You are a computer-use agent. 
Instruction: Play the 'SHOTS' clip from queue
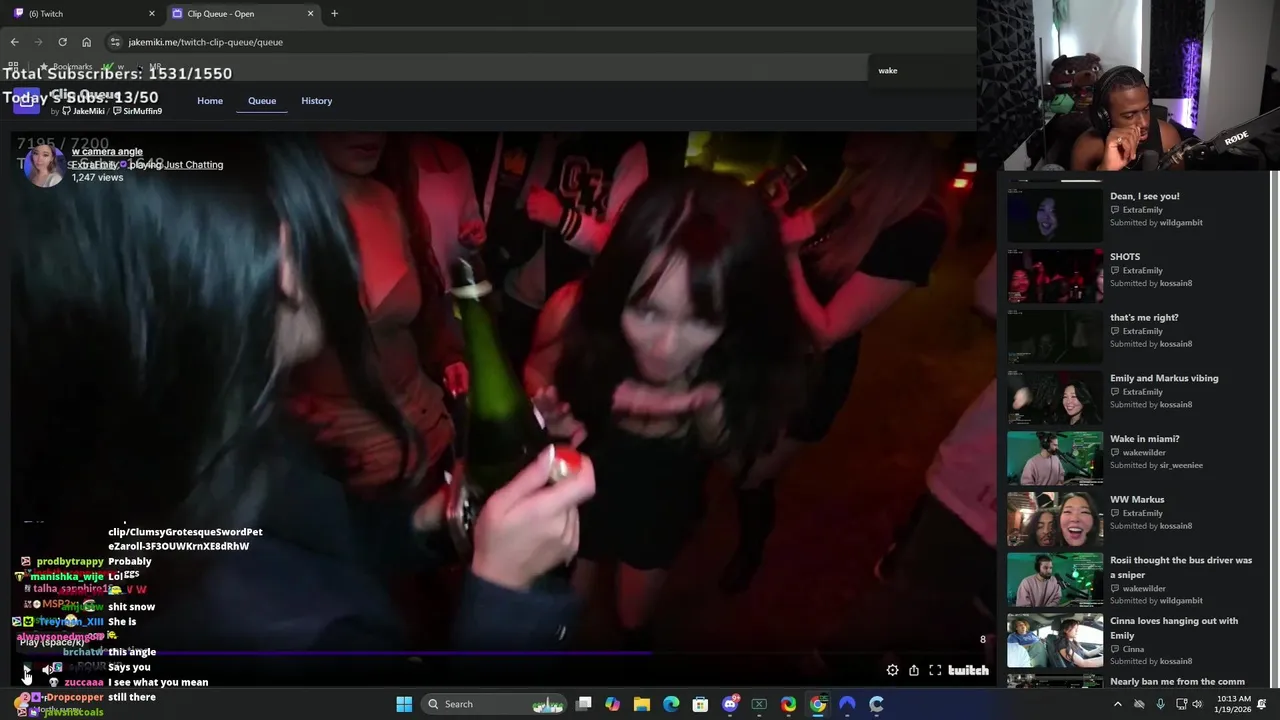[x=1055, y=276]
